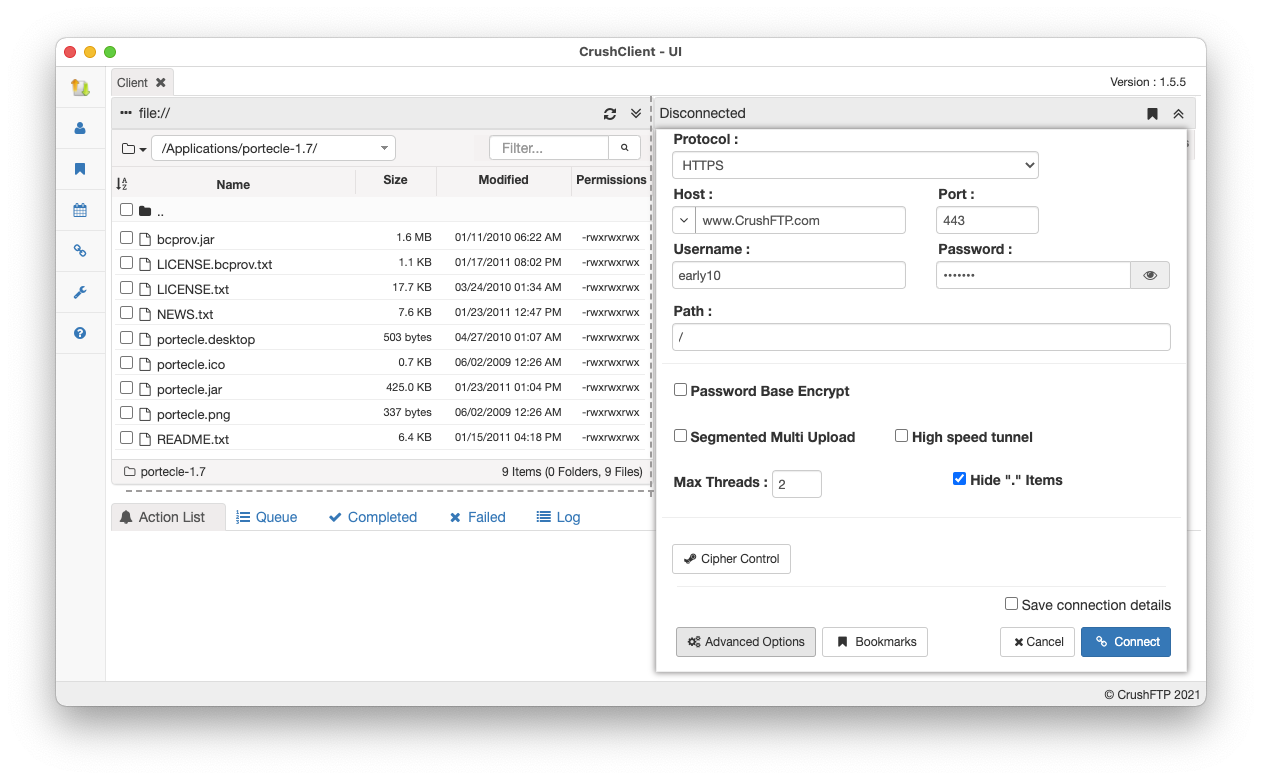Click the Connect button

(x=1126, y=642)
